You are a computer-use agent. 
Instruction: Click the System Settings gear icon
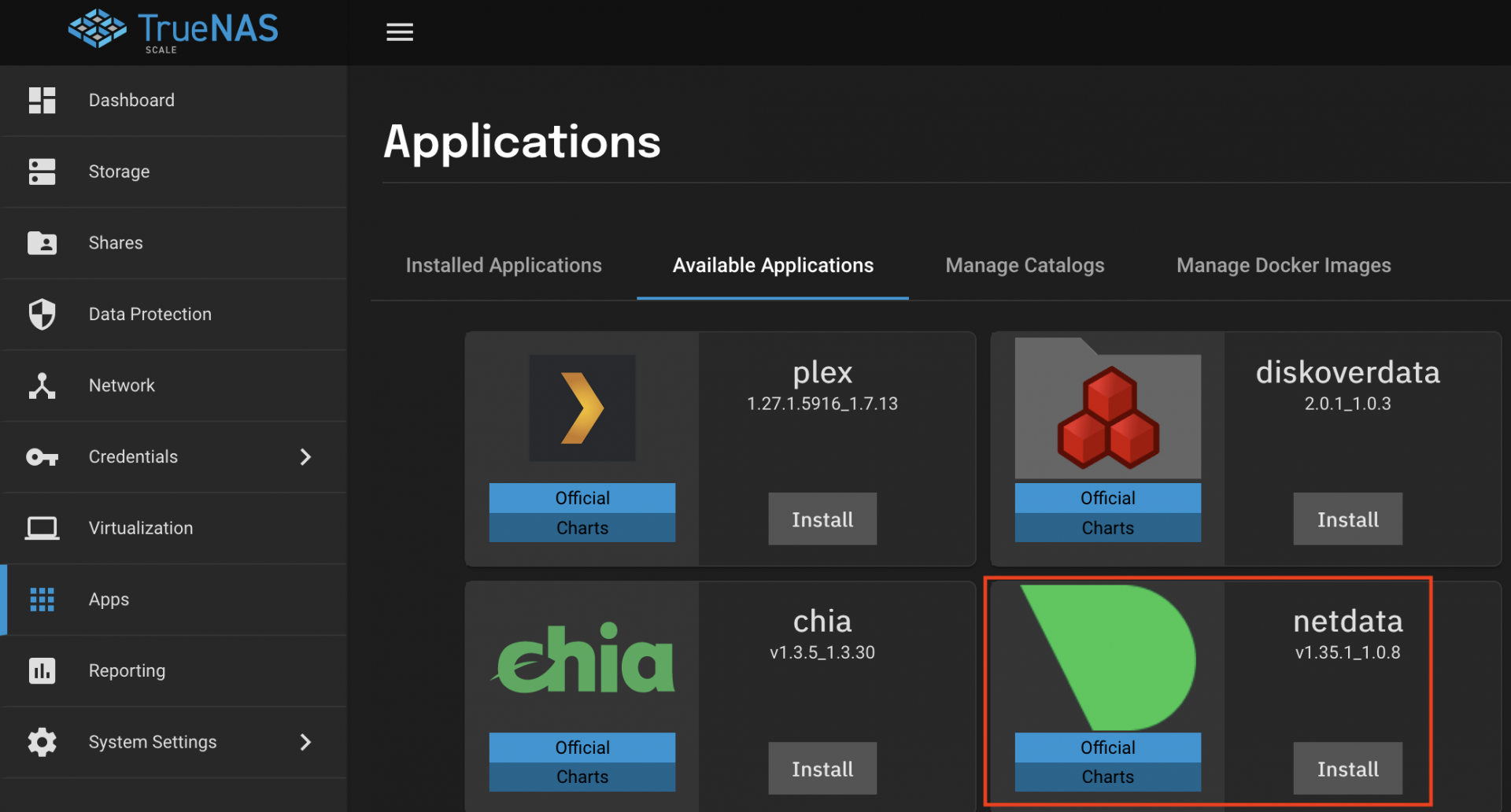pos(42,742)
